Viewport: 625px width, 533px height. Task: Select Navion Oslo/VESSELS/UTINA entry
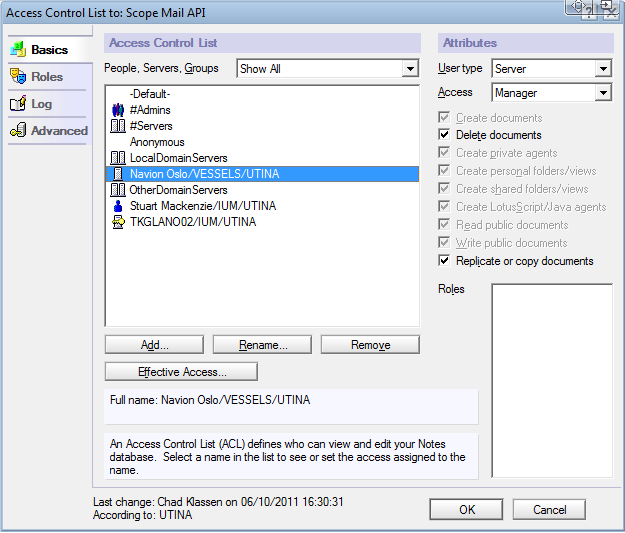tap(262, 174)
